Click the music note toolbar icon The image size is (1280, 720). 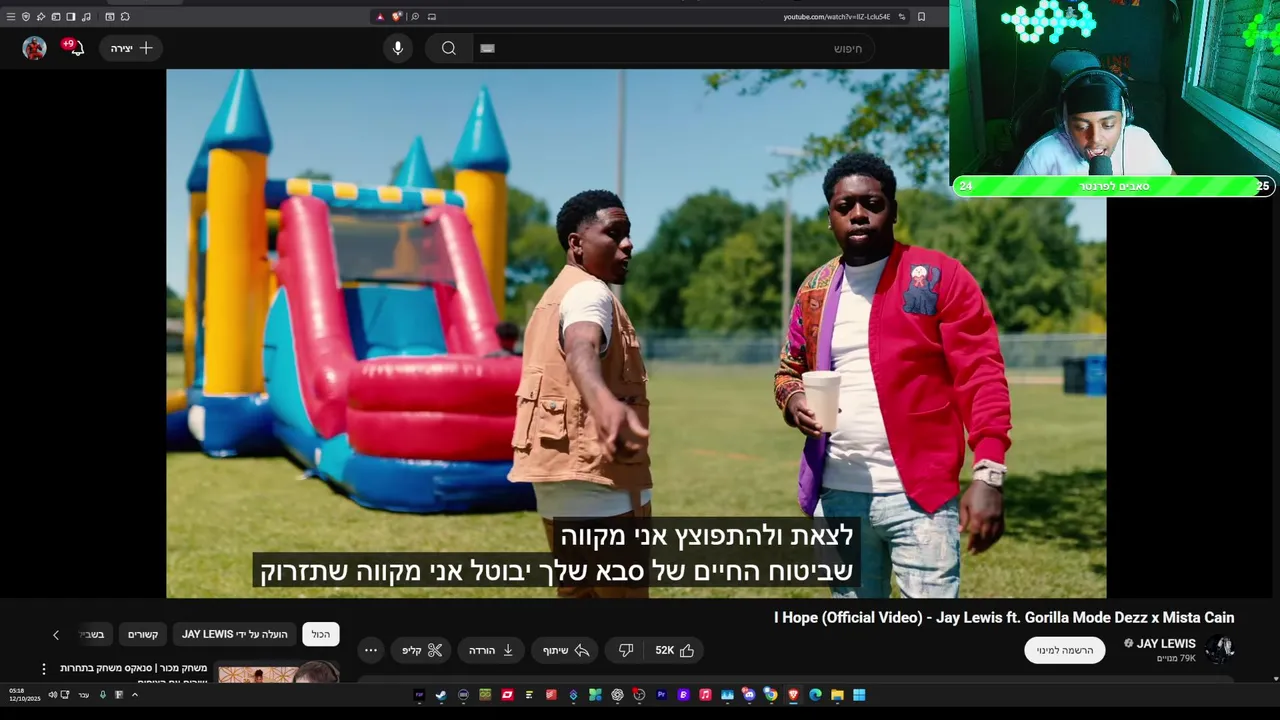(86, 17)
